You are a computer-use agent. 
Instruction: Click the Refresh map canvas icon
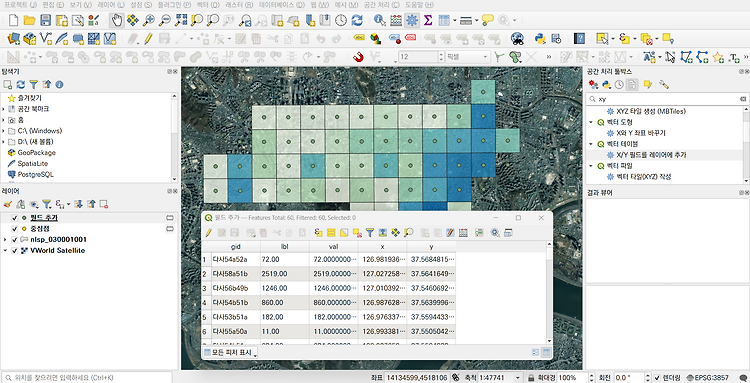[357, 20]
